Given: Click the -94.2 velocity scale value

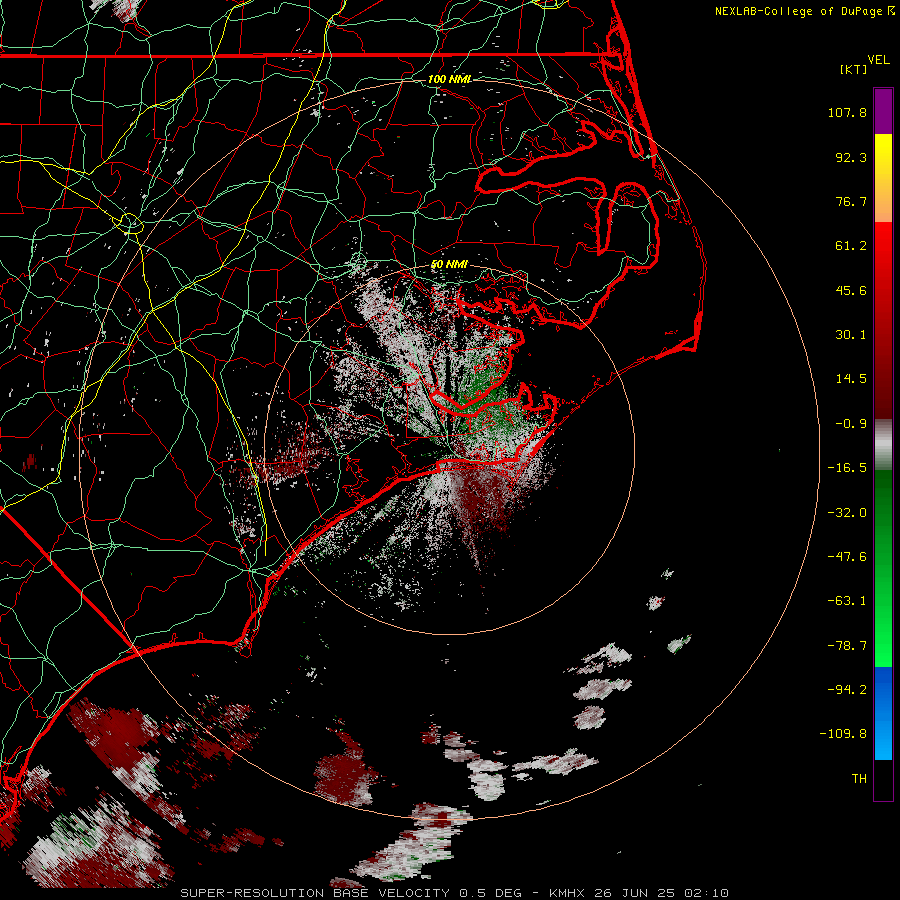Looking at the screenshot, I should [847, 690].
